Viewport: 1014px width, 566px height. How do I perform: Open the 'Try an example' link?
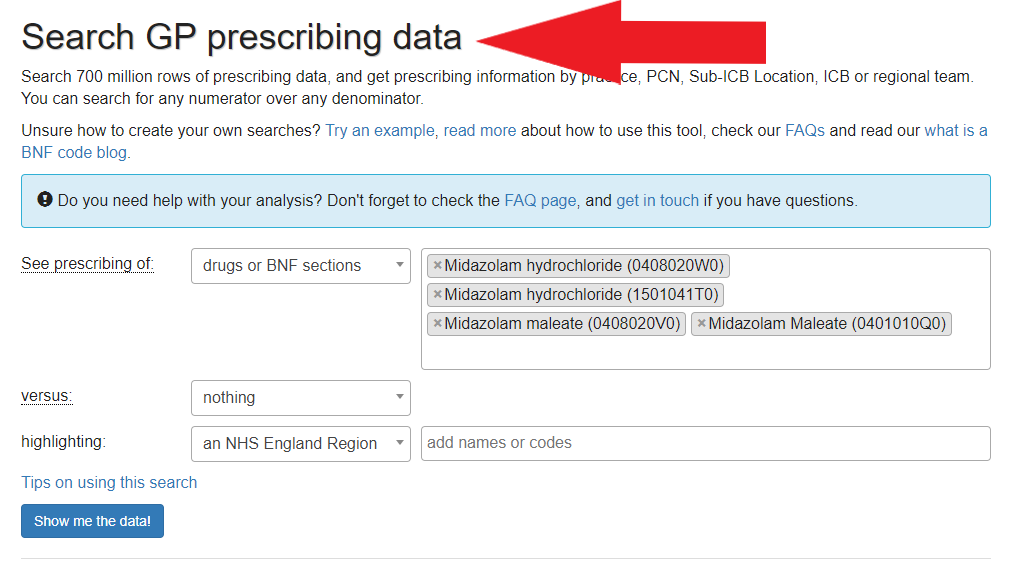tap(380, 131)
